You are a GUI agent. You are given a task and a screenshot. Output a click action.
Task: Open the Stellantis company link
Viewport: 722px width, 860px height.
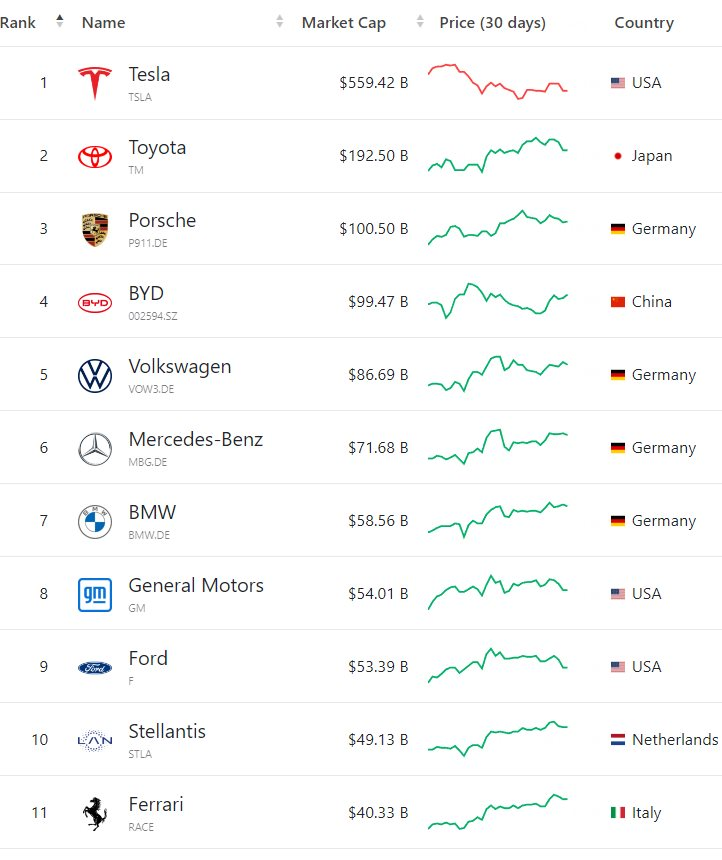(167, 732)
